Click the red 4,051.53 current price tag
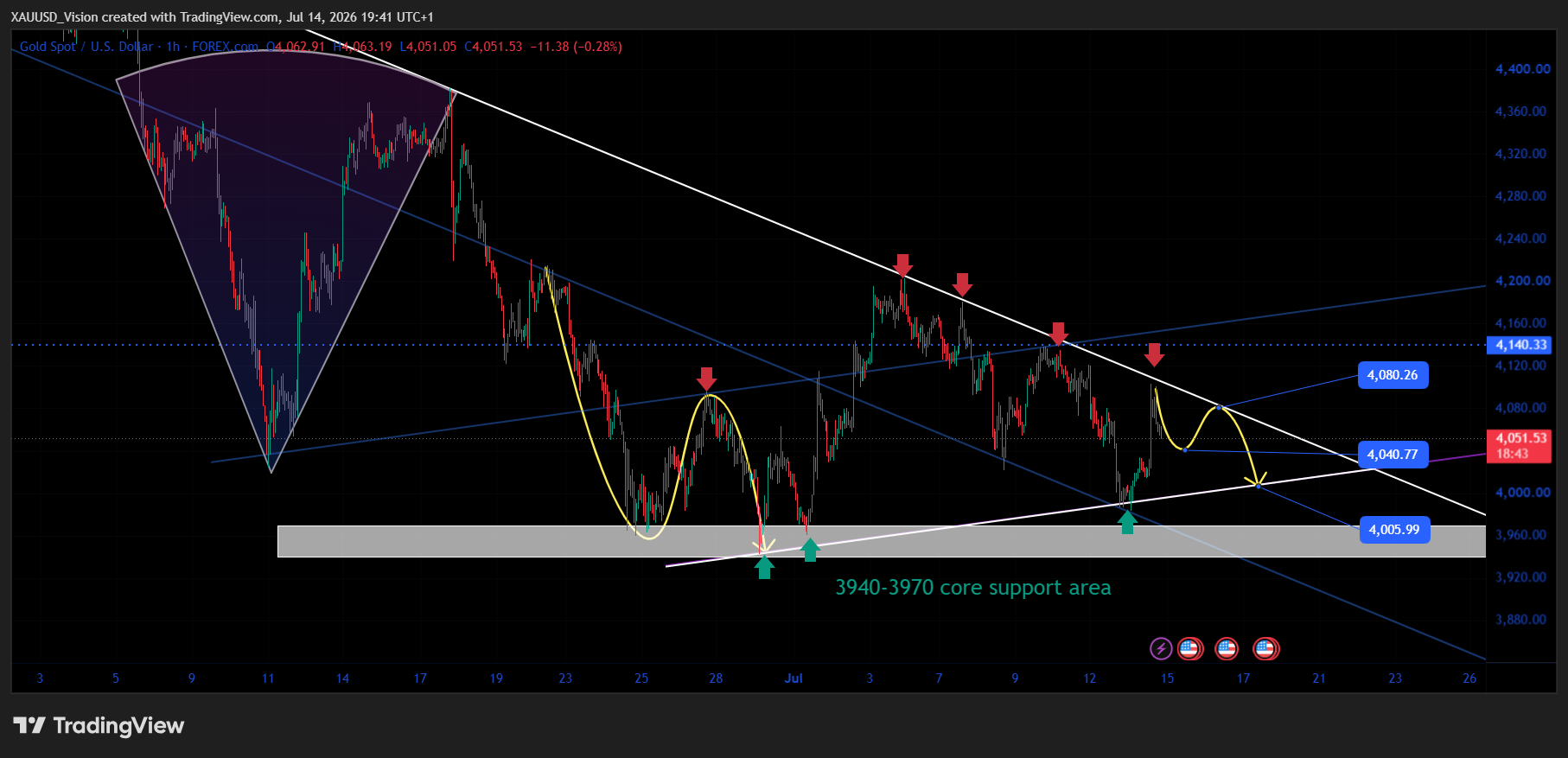The width and height of the screenshot is (1568, 758). 1519,446
